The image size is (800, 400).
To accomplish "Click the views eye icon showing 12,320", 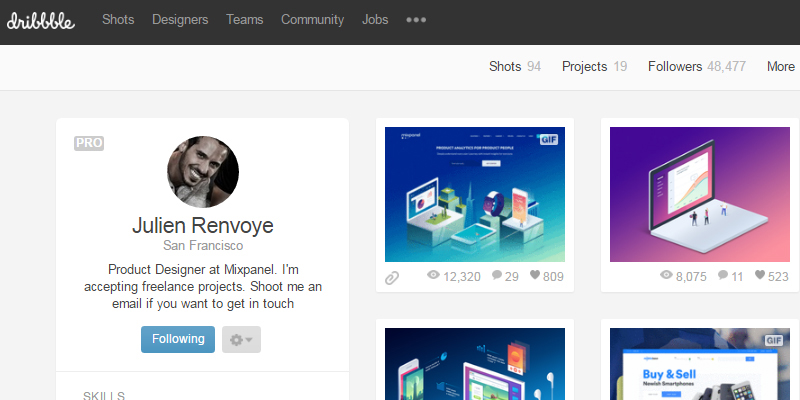I will click(433, 276).
